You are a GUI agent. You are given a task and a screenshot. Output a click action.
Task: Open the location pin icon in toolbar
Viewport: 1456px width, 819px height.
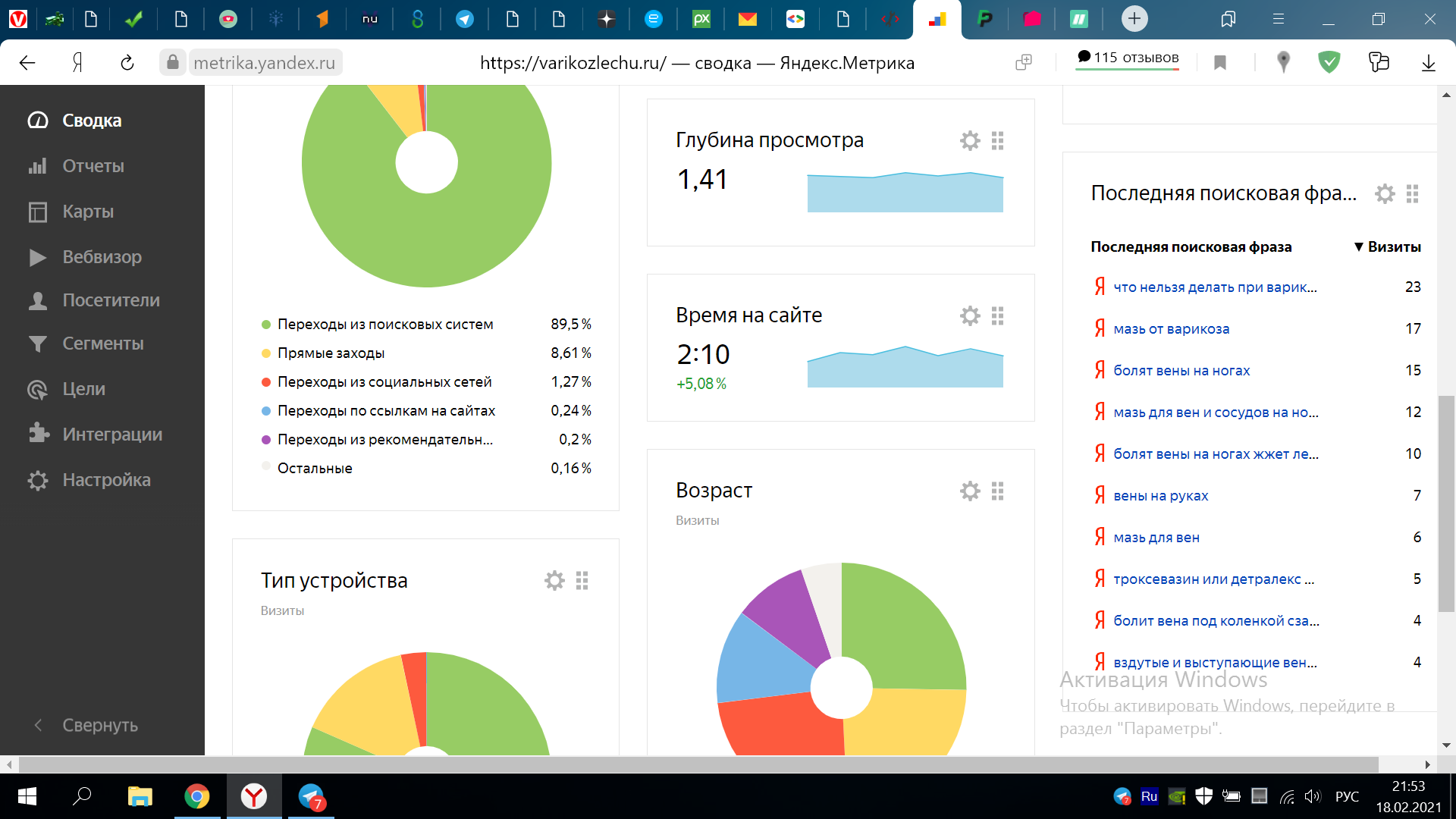1283,62
